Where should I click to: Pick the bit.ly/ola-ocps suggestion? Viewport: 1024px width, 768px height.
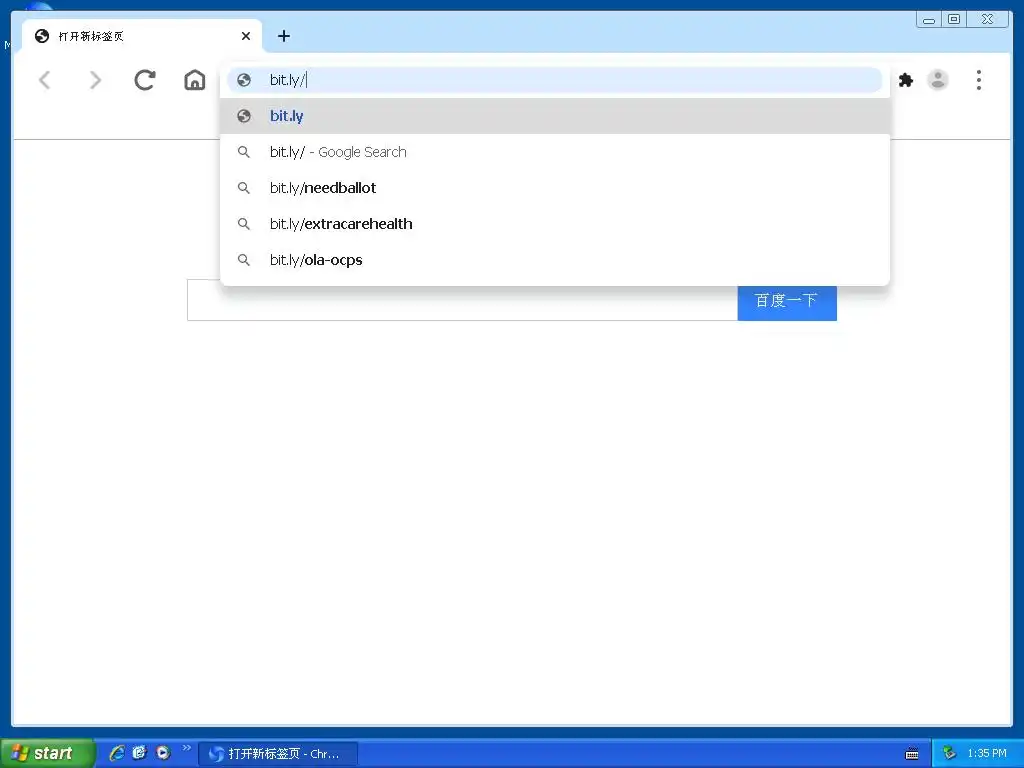[554, 259]
